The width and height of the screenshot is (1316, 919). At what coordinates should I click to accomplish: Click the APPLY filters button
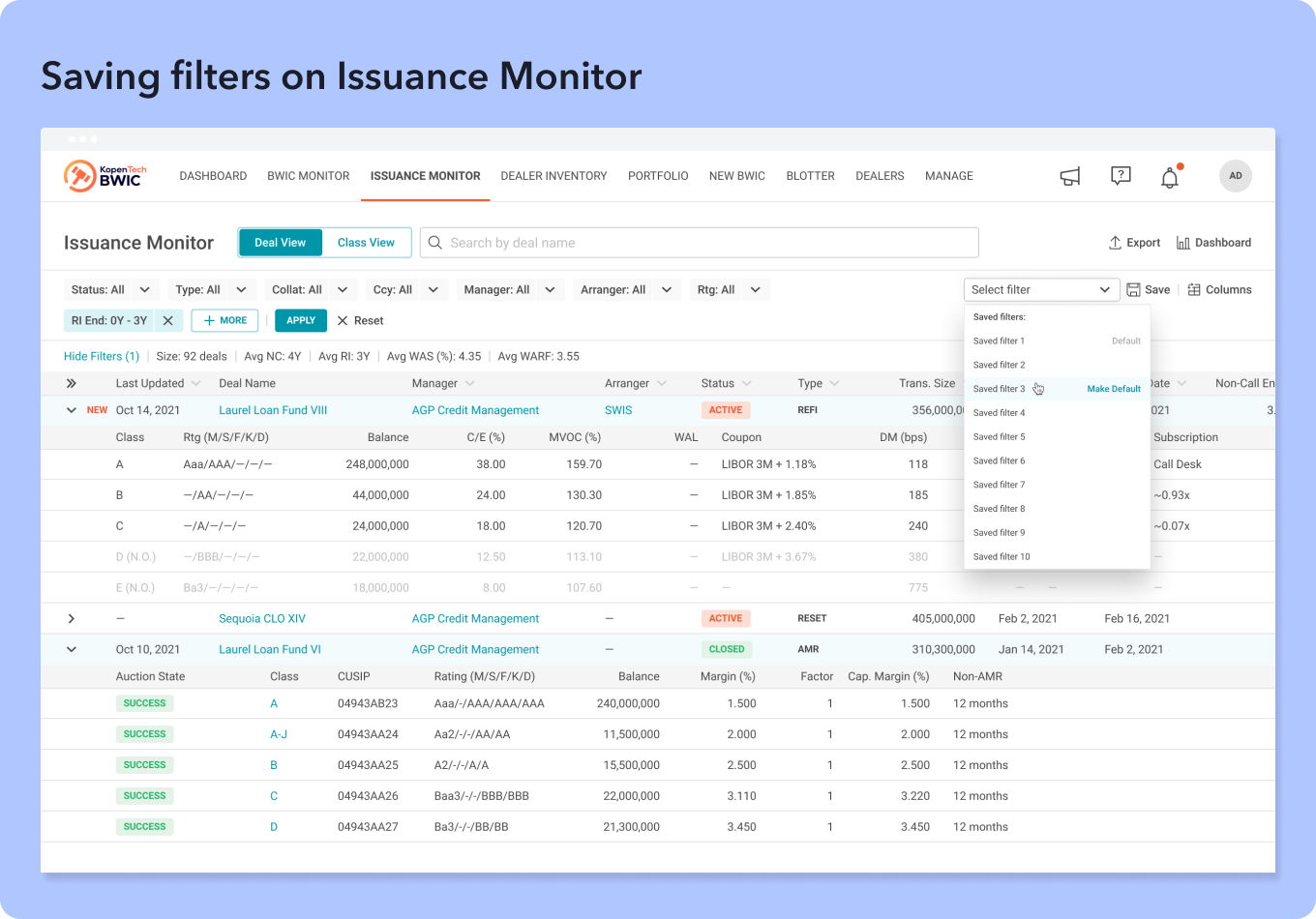coord(301,320)
